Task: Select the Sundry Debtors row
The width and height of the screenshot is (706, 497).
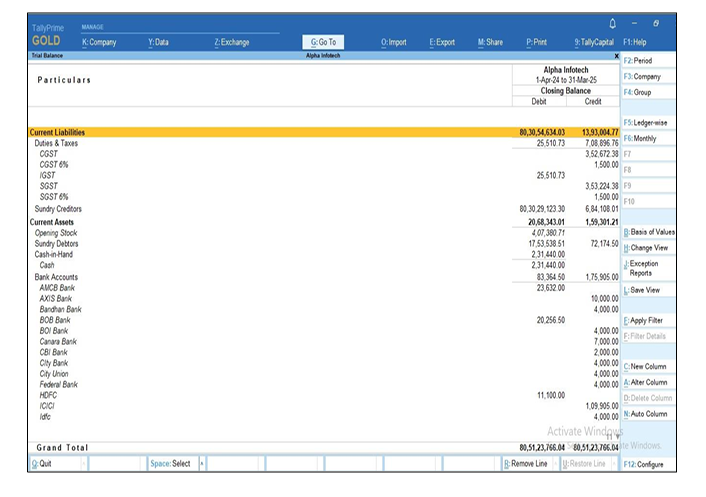Action: pyautogui.click(x=324, y=244)
